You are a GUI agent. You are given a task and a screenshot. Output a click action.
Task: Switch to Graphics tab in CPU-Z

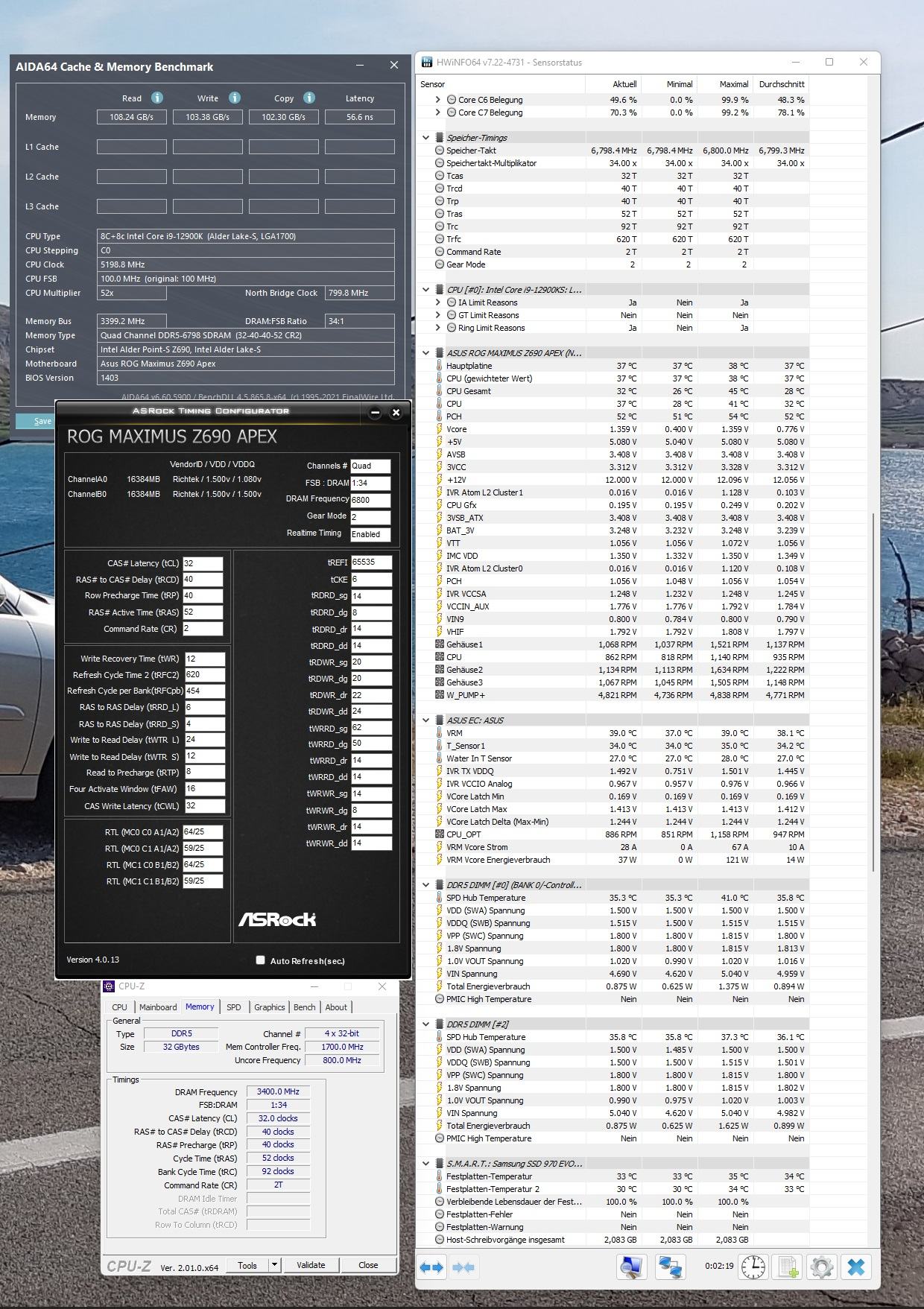tap(269, 1007)
